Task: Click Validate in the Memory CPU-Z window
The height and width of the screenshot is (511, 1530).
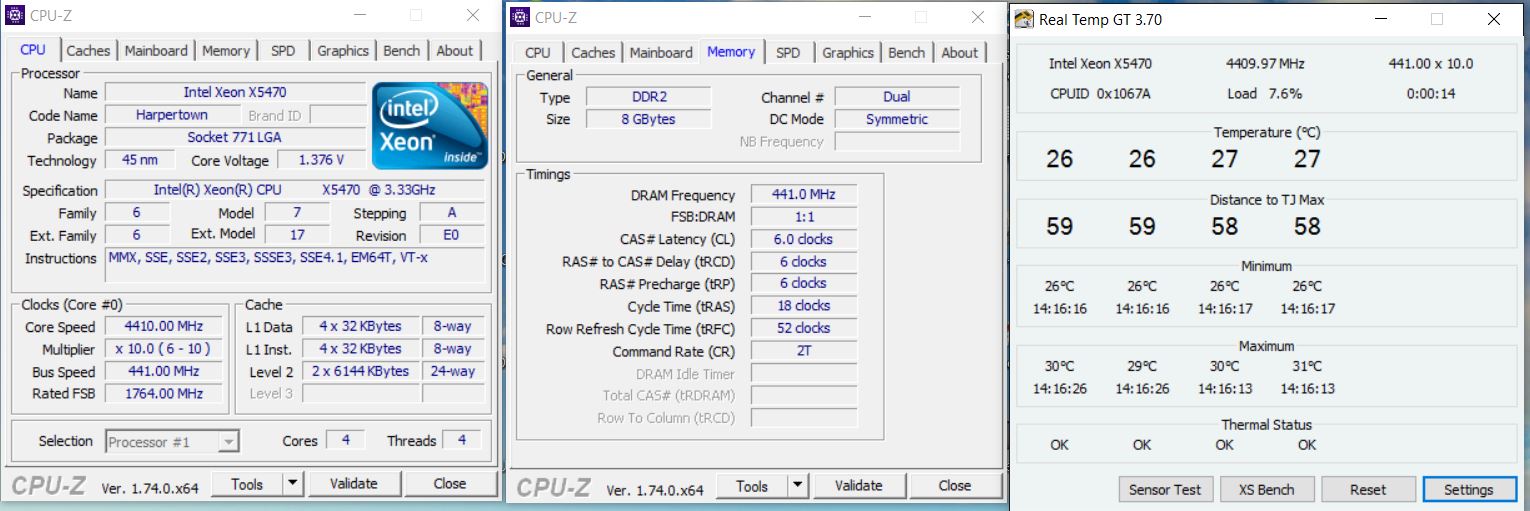Action: coord(858,486)
